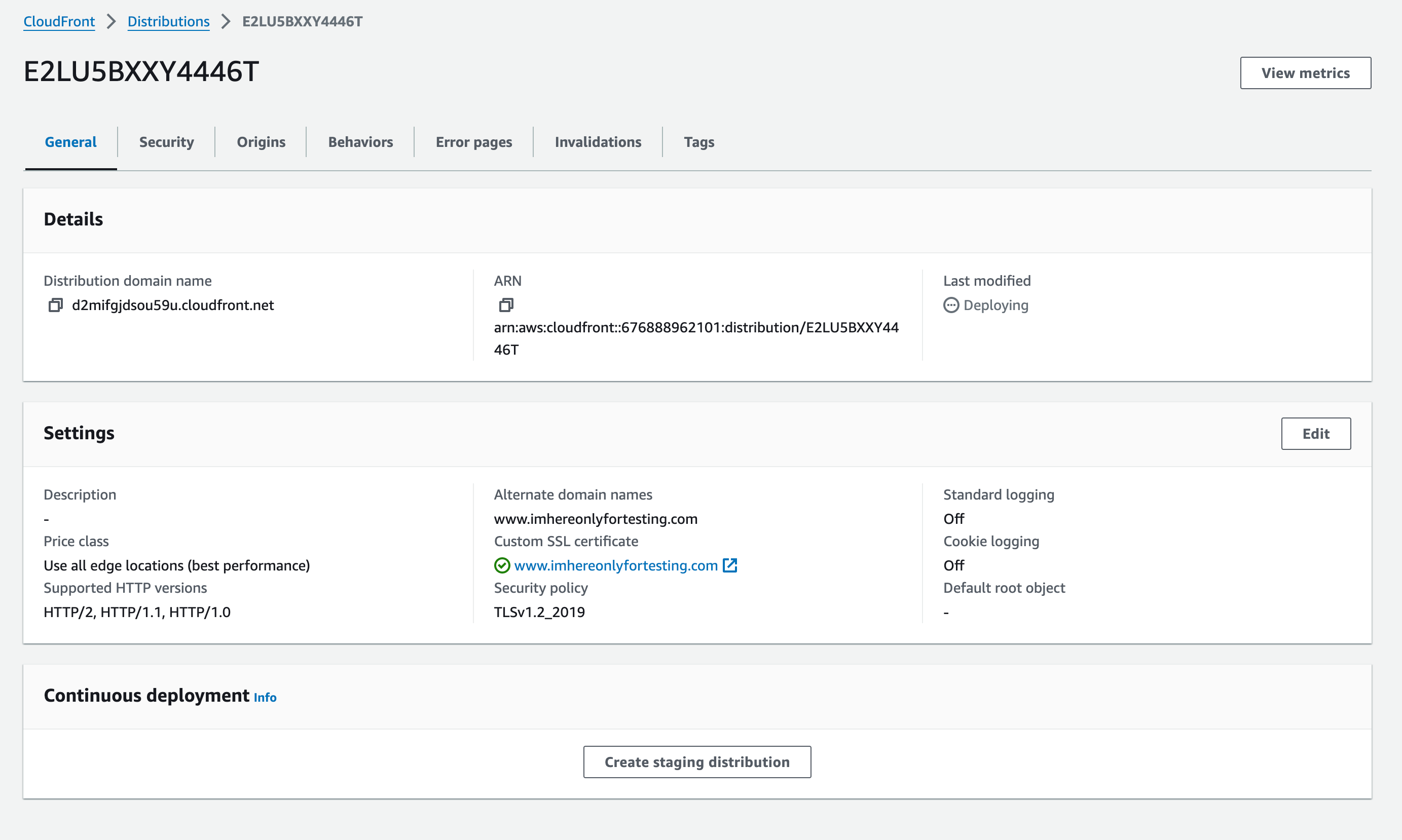Open the Security tab
The width and height of the screenshot is (1402, 840).
click(x=166, y=142)
